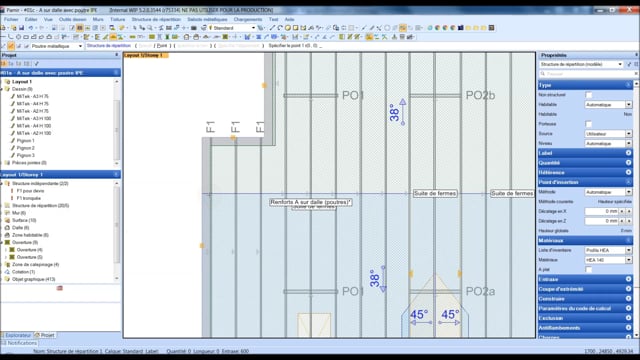Click the Undo arrow icon
This screenshot has width=640, height=360.
[31, 28]
